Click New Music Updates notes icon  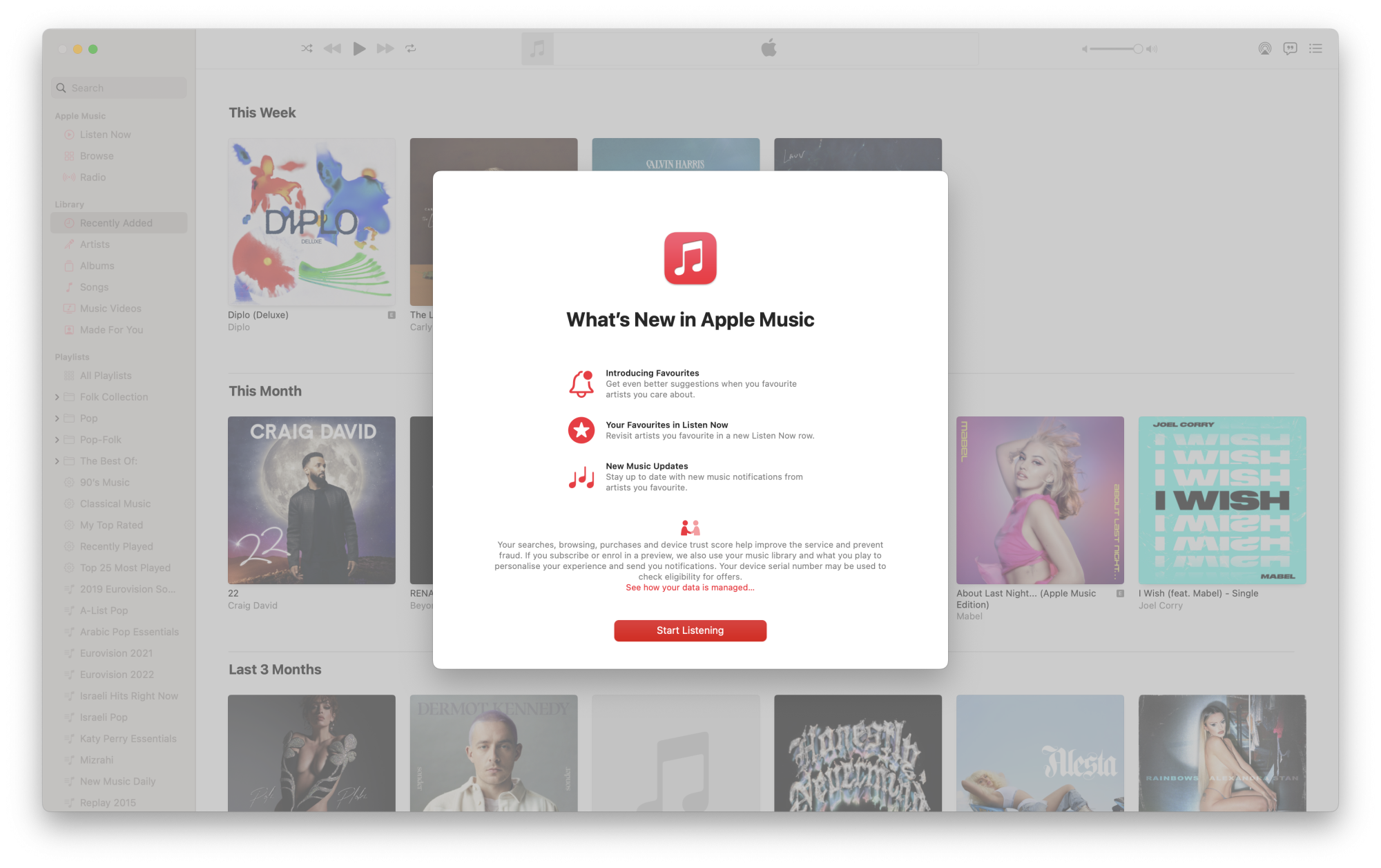pyautogui.click(x=581, y=477)
